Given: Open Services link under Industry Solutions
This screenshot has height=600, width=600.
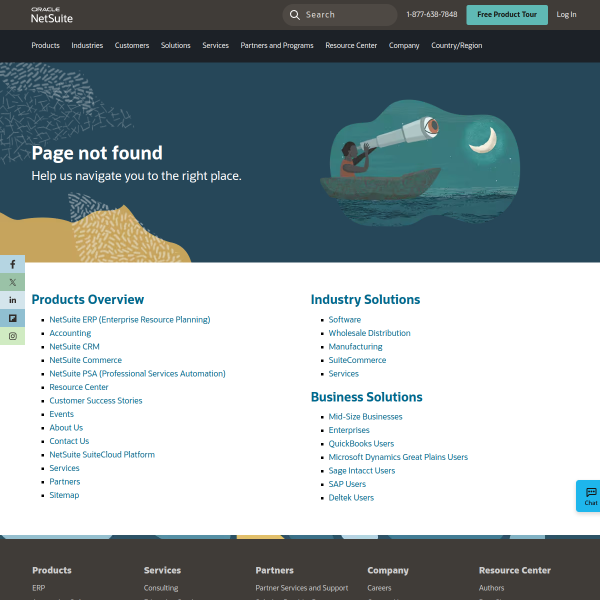Looking at the screenshot, I should point(344,373).
